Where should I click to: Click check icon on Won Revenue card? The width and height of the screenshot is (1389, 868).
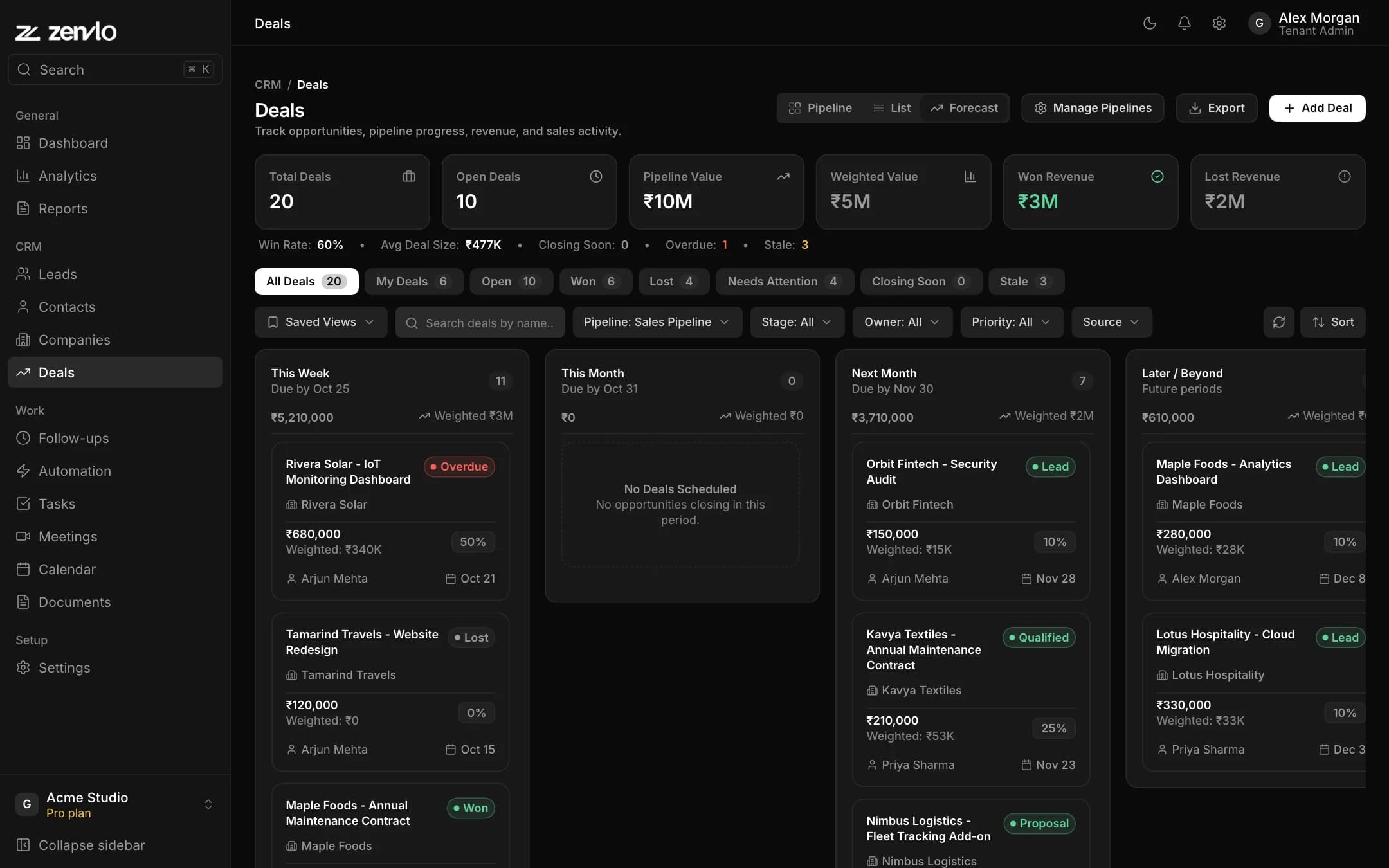(x=1157, y=176)
